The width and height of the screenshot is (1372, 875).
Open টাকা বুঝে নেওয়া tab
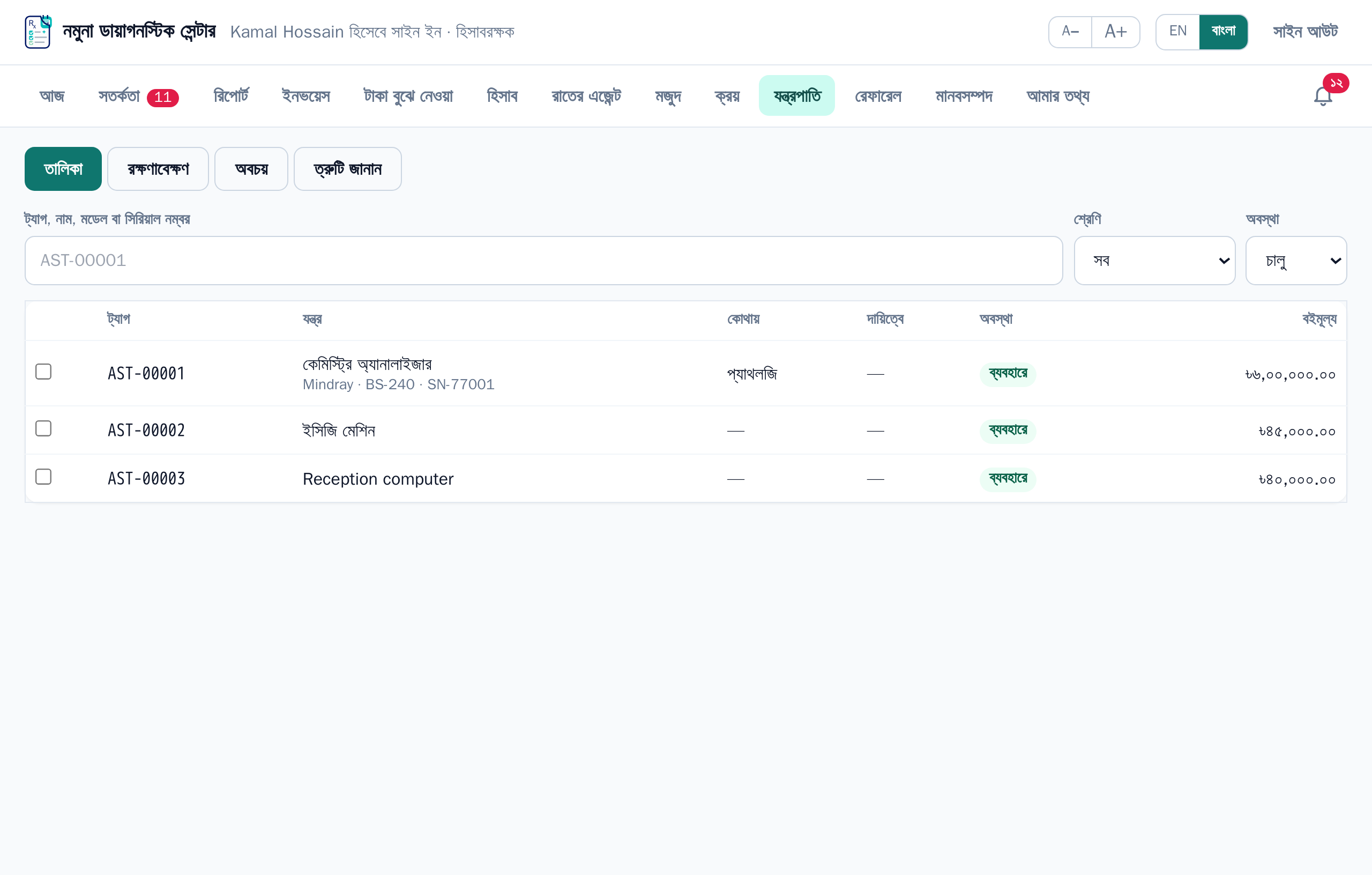tap(408, 96)
